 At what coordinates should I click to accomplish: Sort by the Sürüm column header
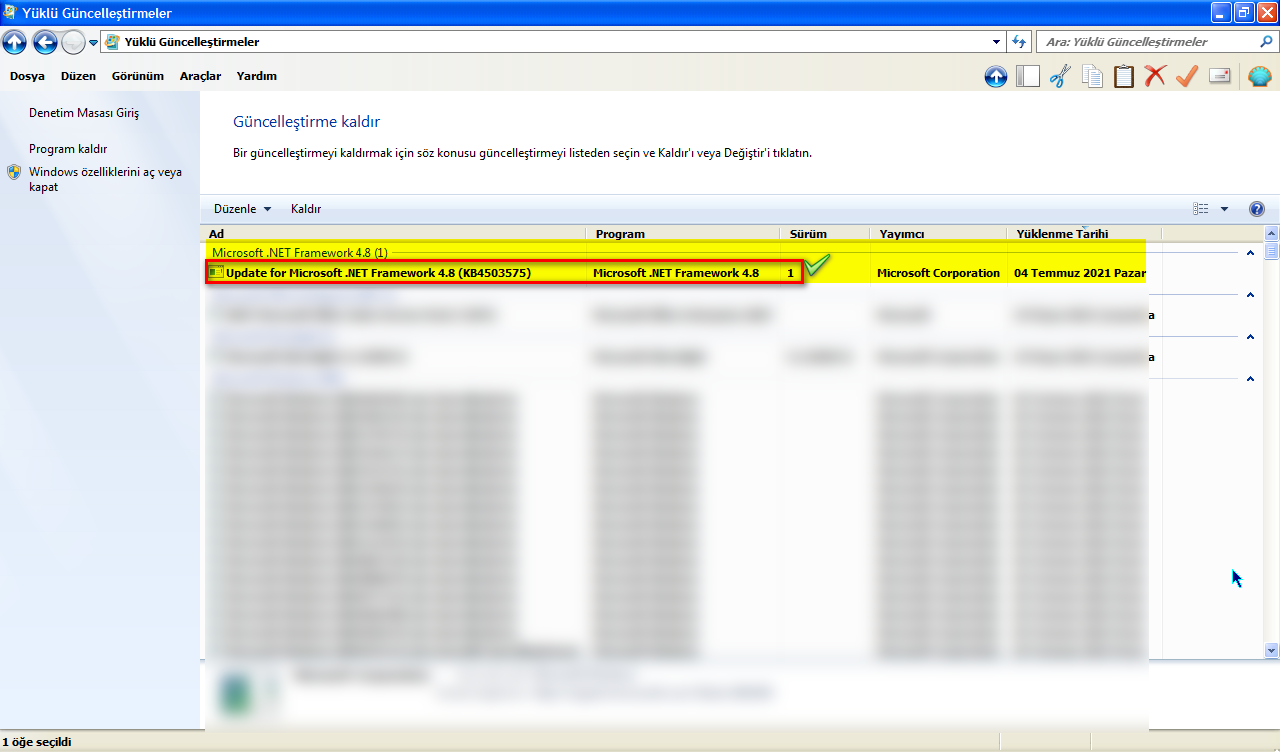click(x=825, y=234)
